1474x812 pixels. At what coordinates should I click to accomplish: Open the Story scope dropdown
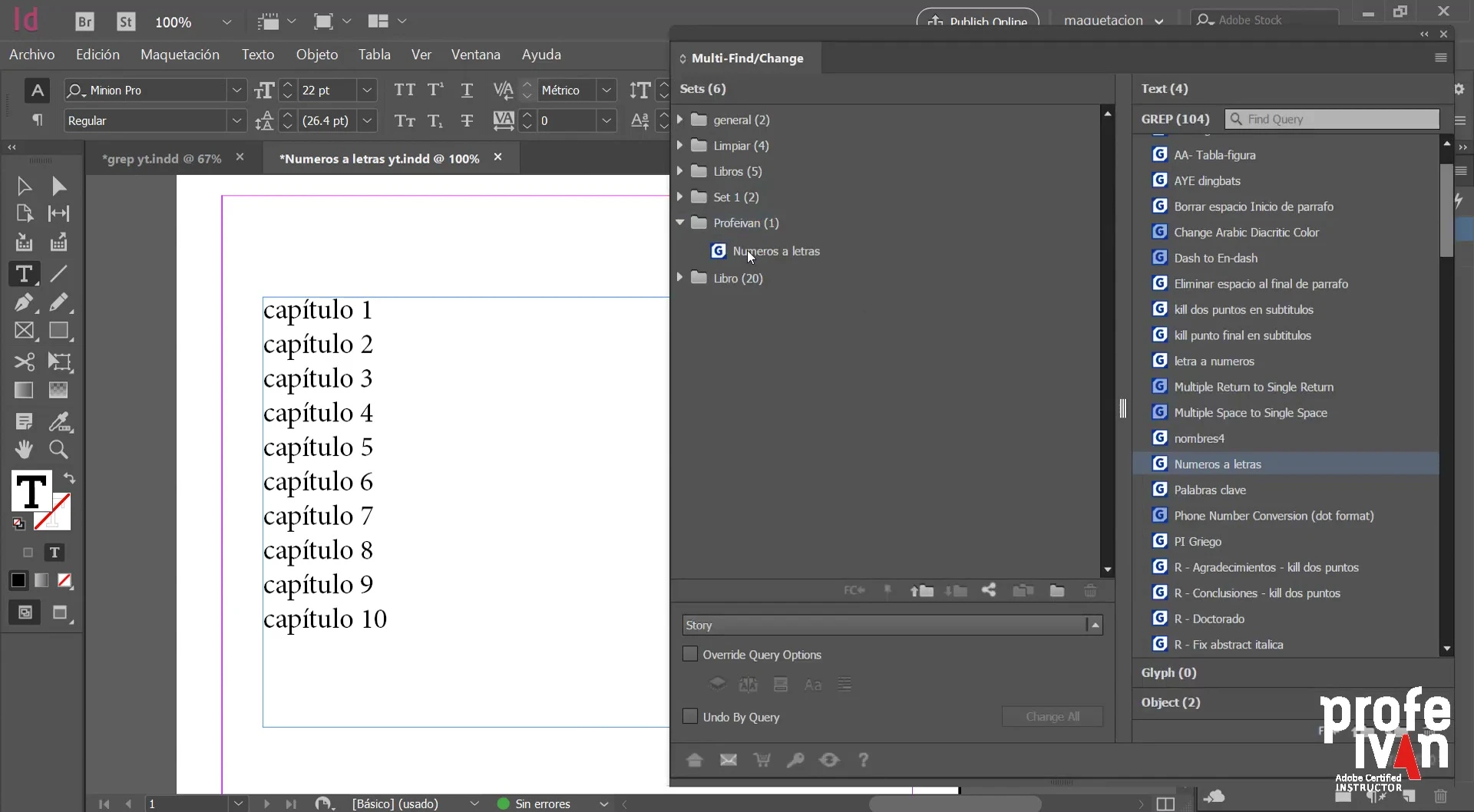pyautogui.click(x=892, y=625)
